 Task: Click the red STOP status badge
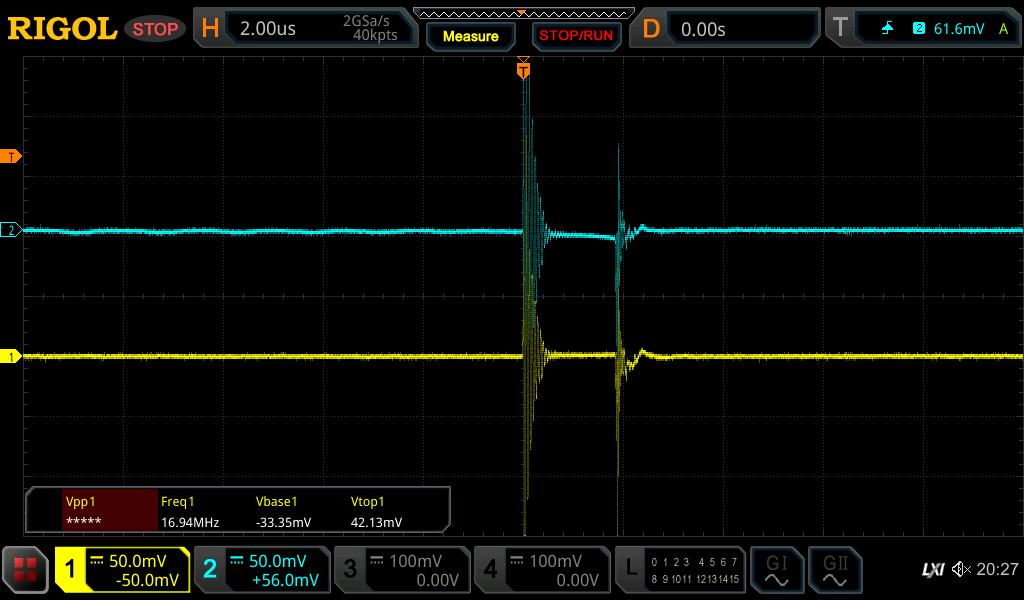155,29
